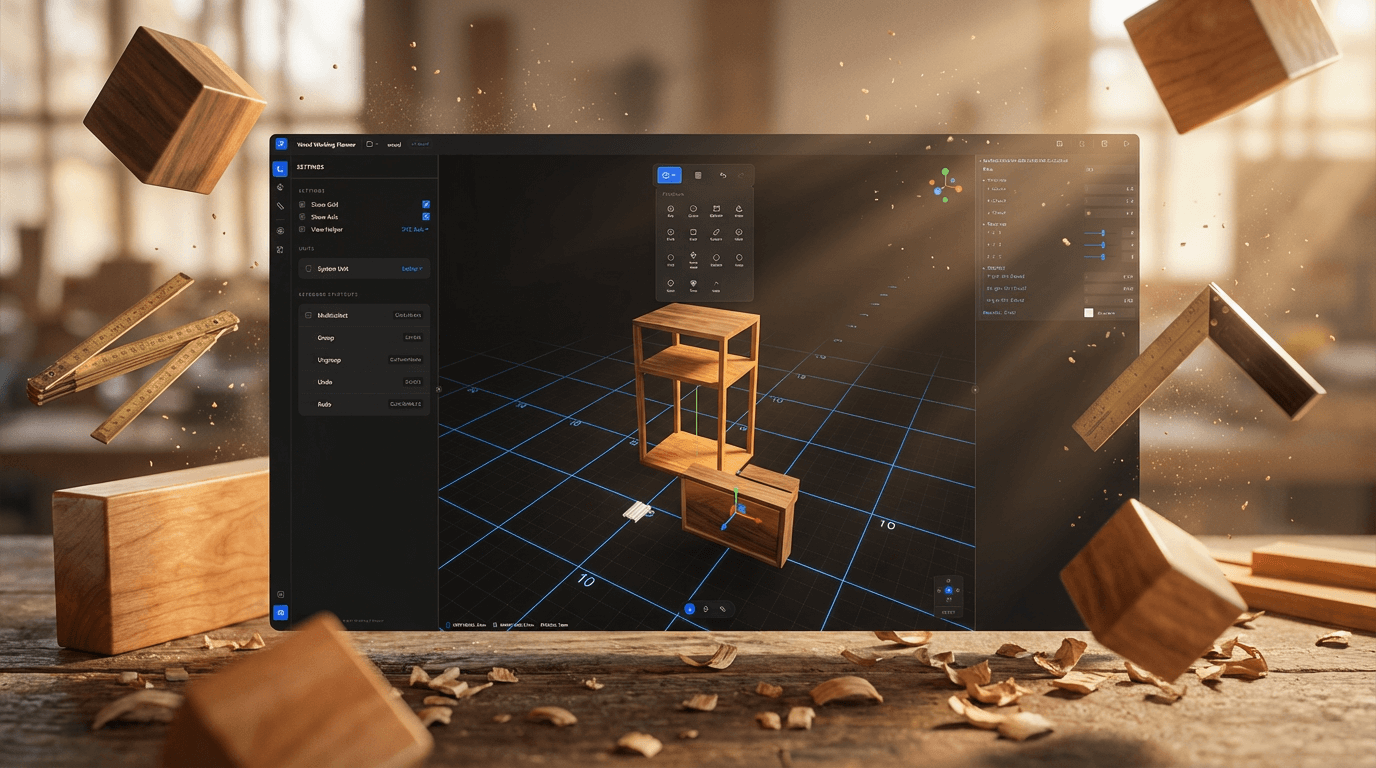
Task: Toggle the Show Axis checkbox
Action: [x=426, y=216]
